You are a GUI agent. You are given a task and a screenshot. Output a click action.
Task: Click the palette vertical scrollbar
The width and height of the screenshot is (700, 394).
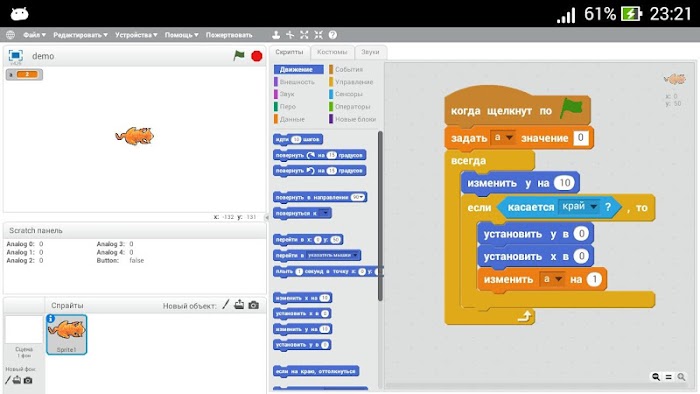click(x=380, y=216)
